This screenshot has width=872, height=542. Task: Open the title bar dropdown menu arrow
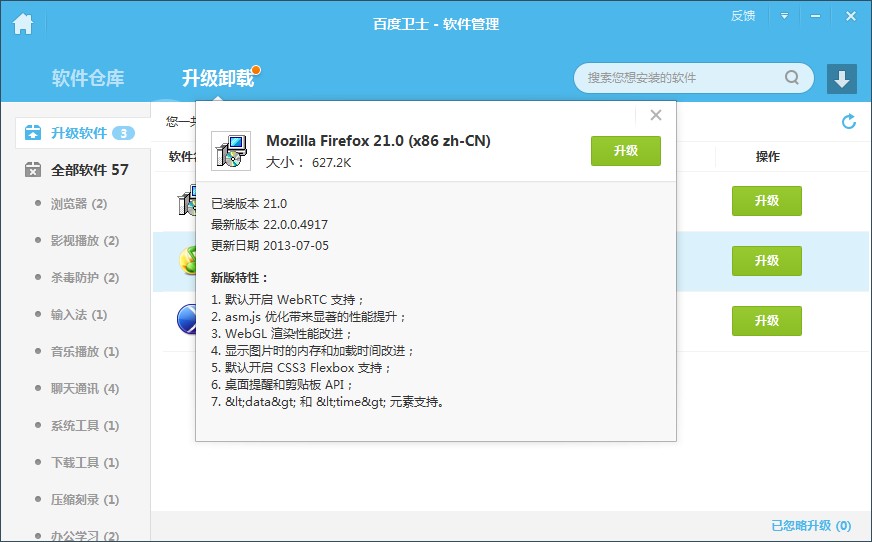coord(784,16)
